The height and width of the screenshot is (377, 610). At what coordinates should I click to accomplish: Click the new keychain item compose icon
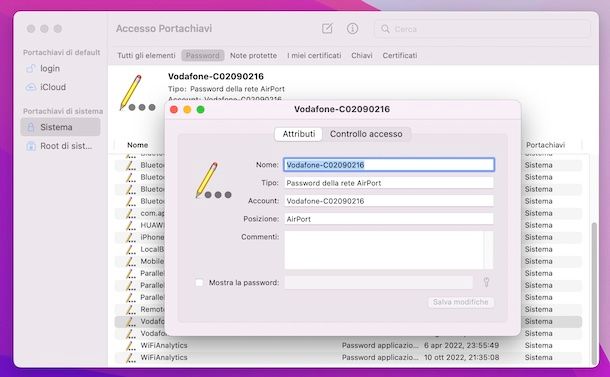click(327, 28)
